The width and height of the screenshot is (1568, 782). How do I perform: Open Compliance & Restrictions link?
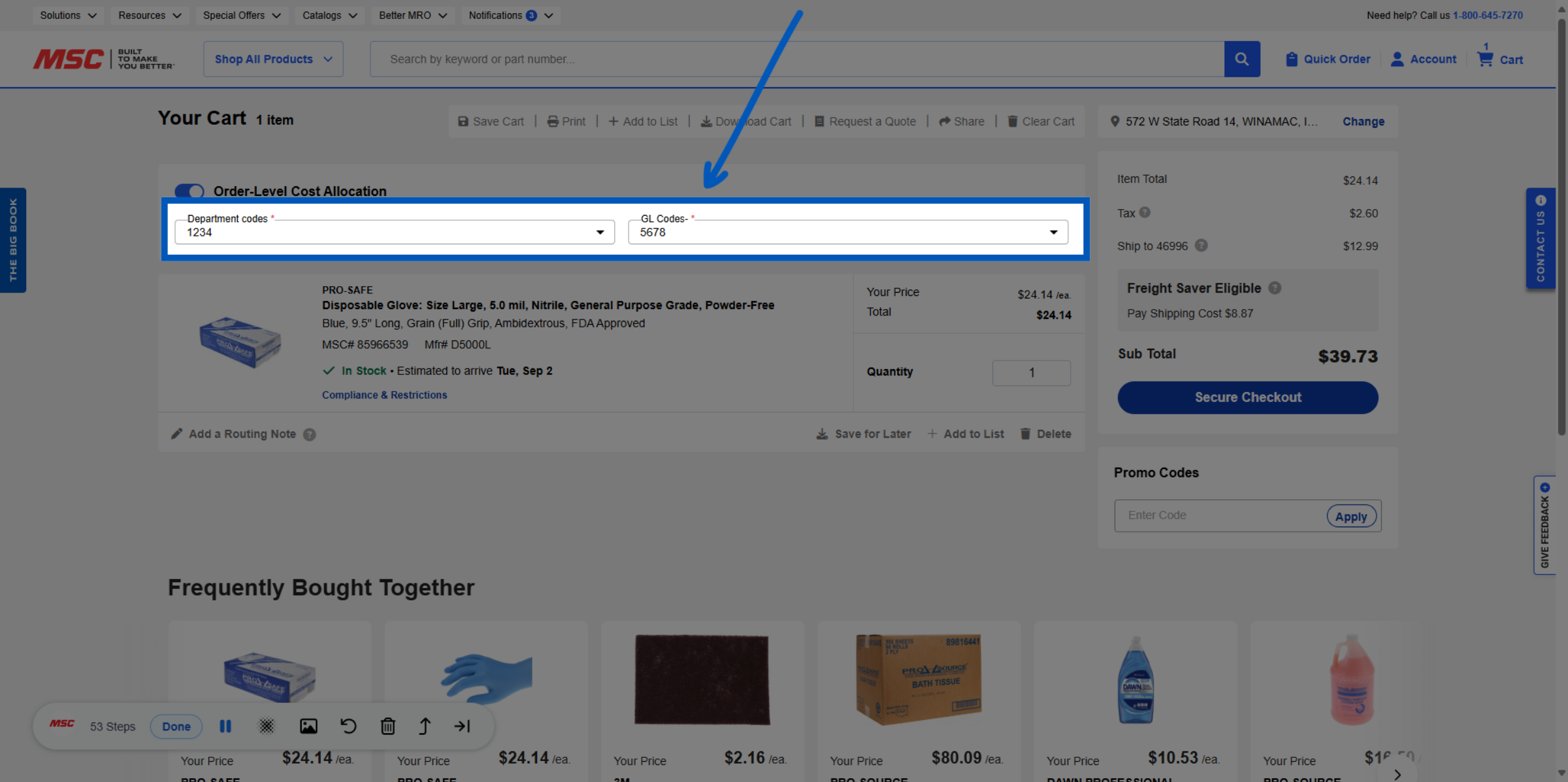[x=384, y=395]
